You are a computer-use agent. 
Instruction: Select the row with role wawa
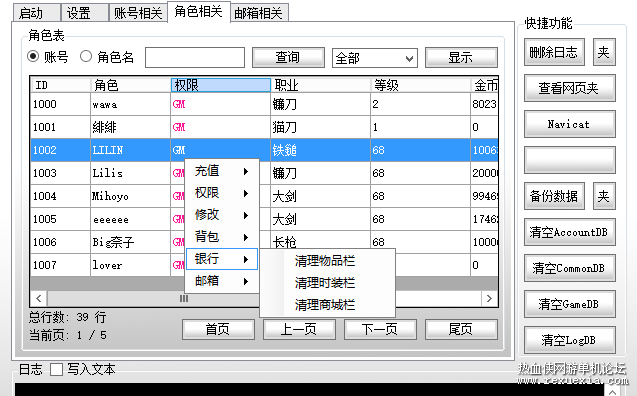tap(264, 104)
